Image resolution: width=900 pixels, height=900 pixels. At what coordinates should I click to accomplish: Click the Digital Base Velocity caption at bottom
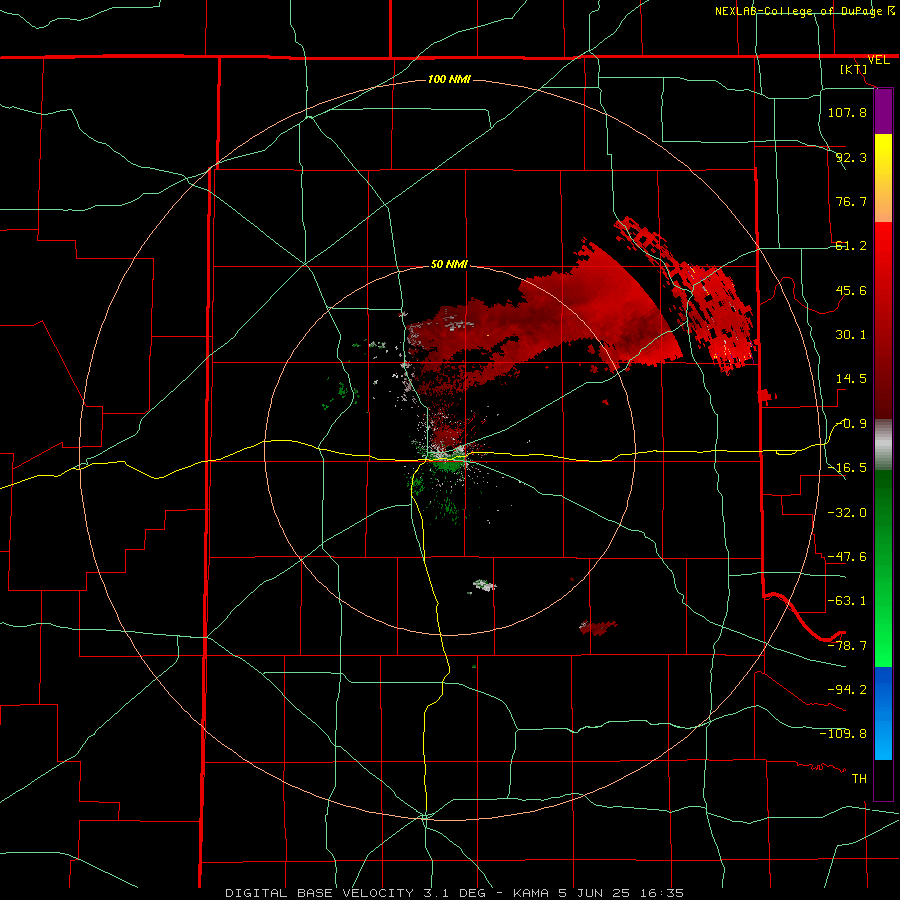pyautogui.click(x=454, y=893)
